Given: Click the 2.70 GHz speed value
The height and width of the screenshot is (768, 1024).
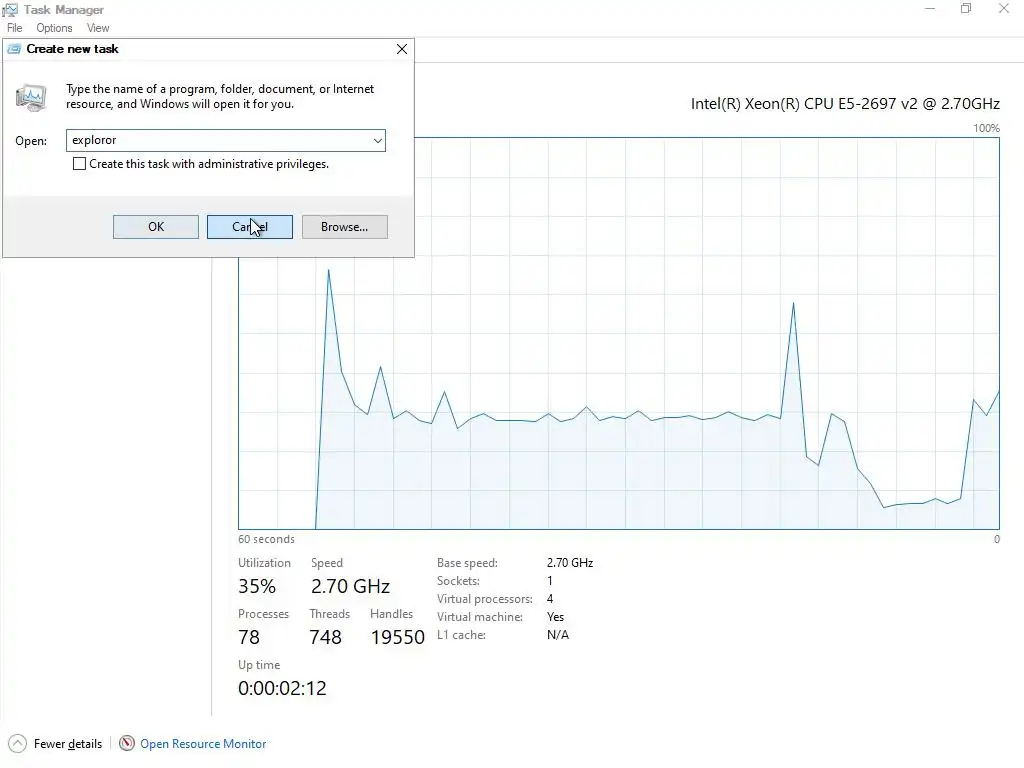Looking at the screenshot, I should point(350,586).
